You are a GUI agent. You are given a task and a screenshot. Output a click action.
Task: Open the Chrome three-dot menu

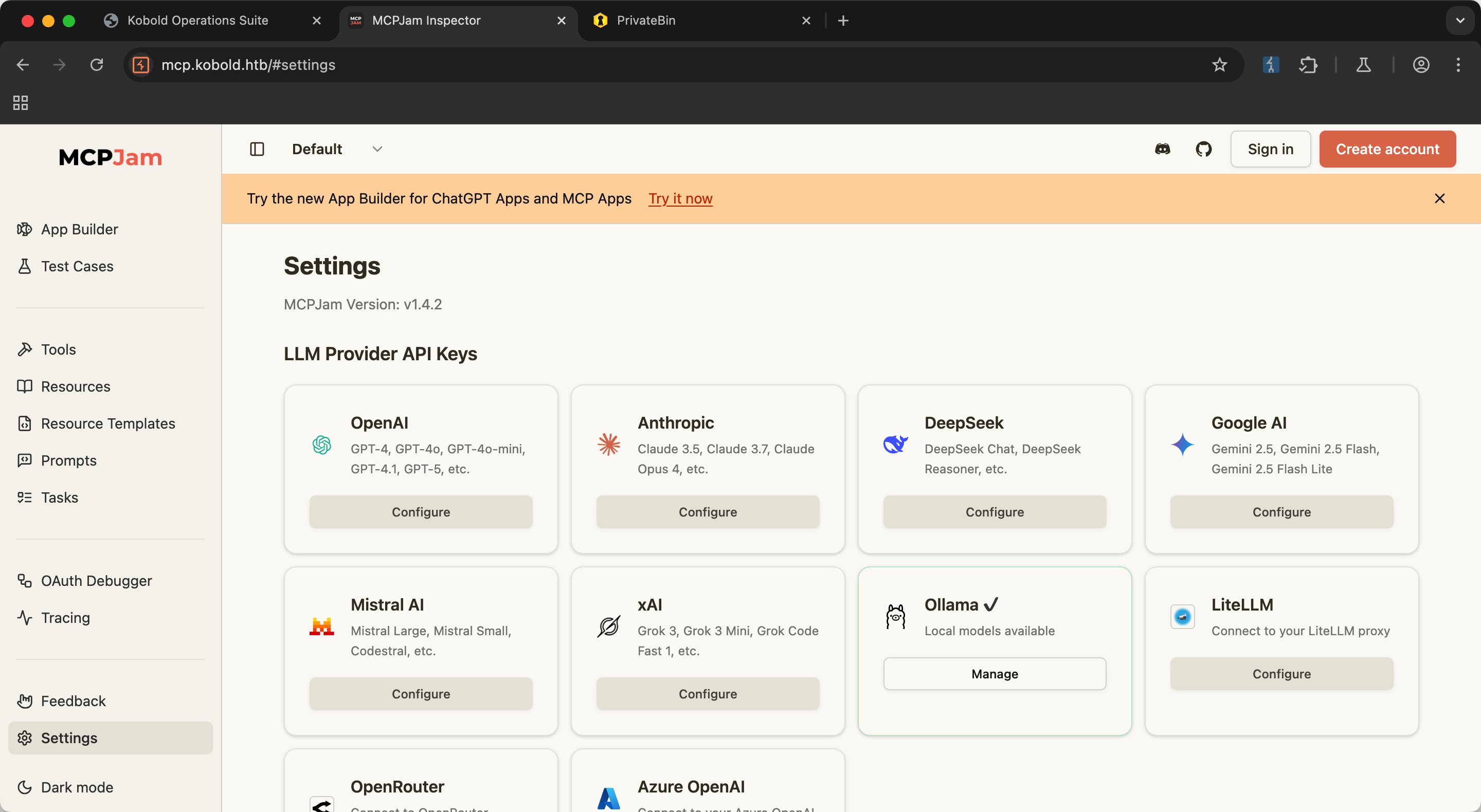1458,65
